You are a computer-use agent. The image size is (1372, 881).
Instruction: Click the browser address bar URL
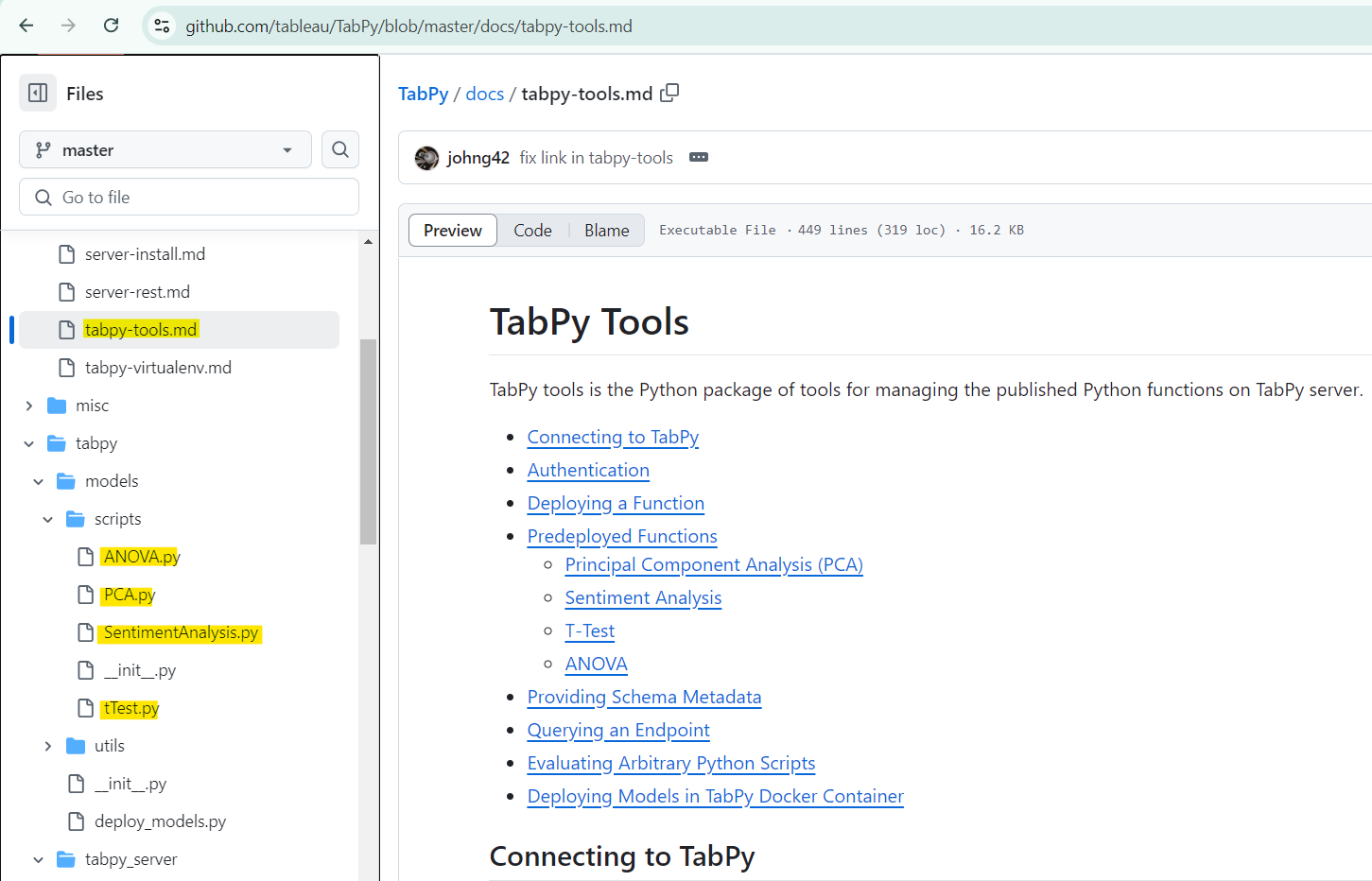pos(409,26)
